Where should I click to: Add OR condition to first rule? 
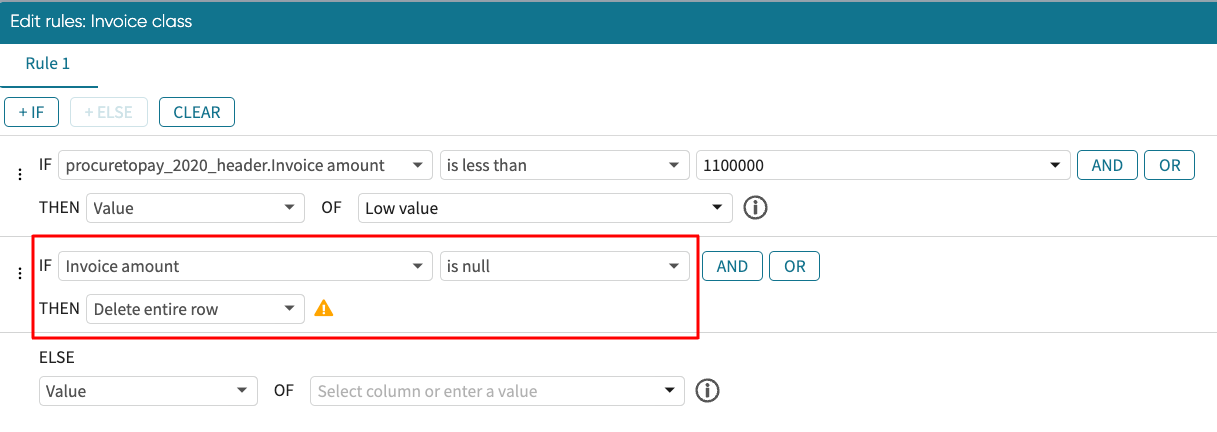point(1169,166)
